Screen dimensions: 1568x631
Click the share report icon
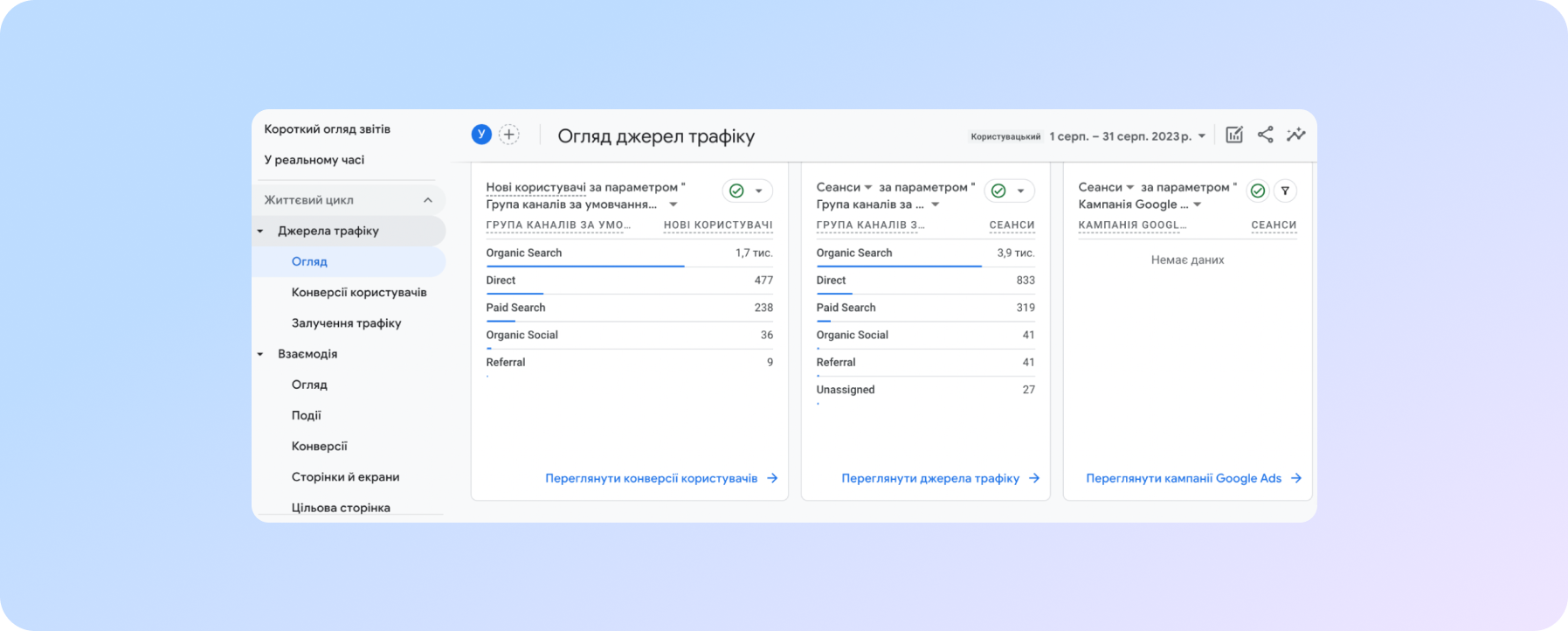coord(1265,135)
